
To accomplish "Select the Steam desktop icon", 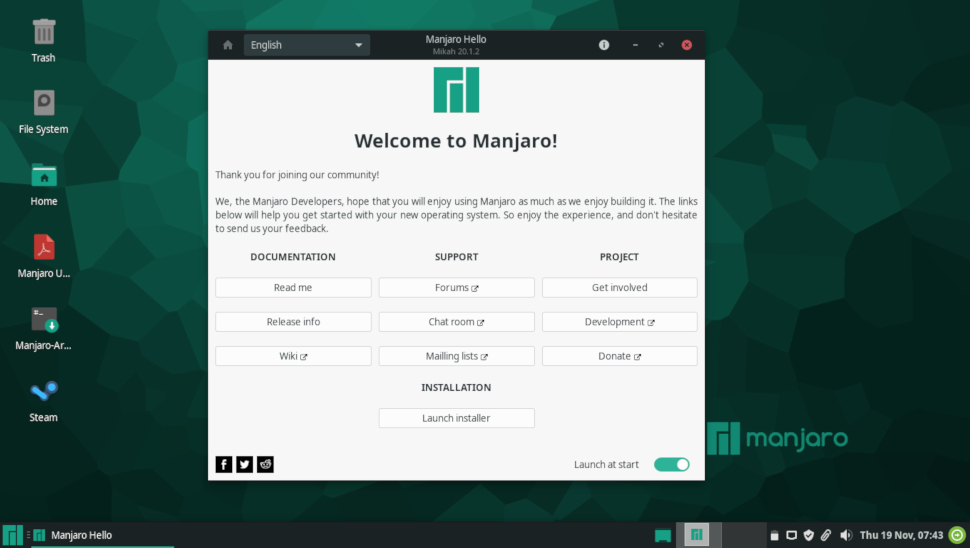I will click(x=43, y=401).
